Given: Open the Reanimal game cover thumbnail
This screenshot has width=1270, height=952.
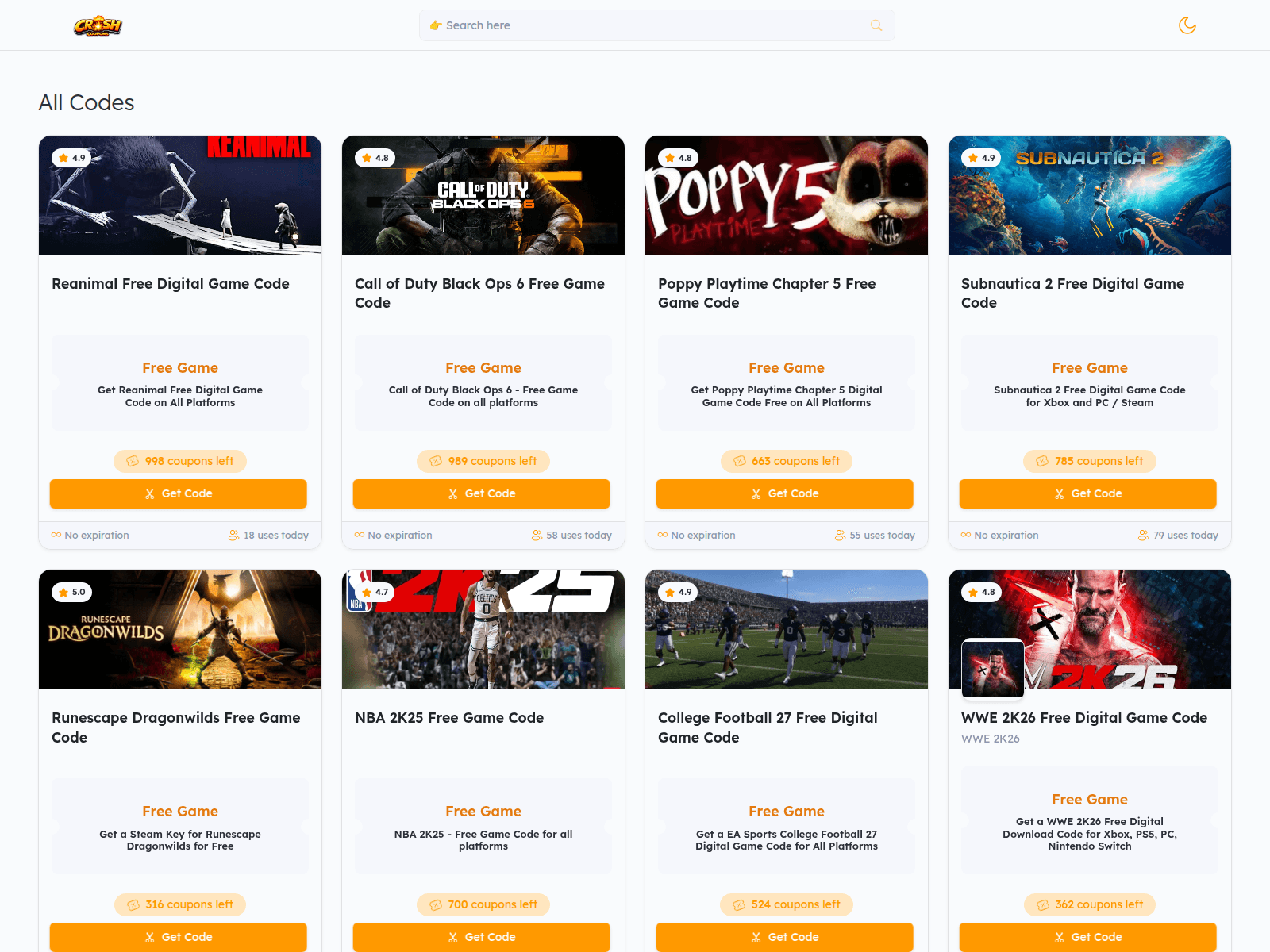Looking at the screenshot, I should pos(180,195).
